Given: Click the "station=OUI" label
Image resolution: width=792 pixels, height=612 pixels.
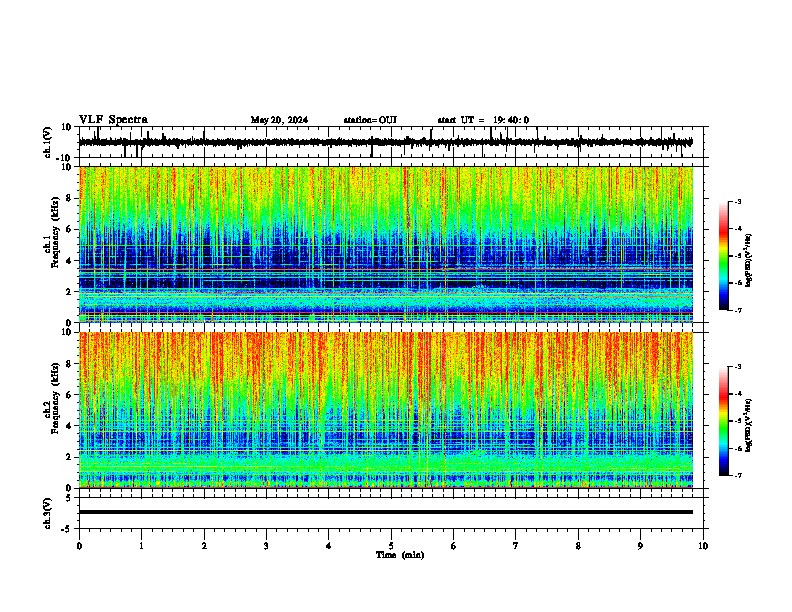Looking at the screenshot, I should click(370, 120).
